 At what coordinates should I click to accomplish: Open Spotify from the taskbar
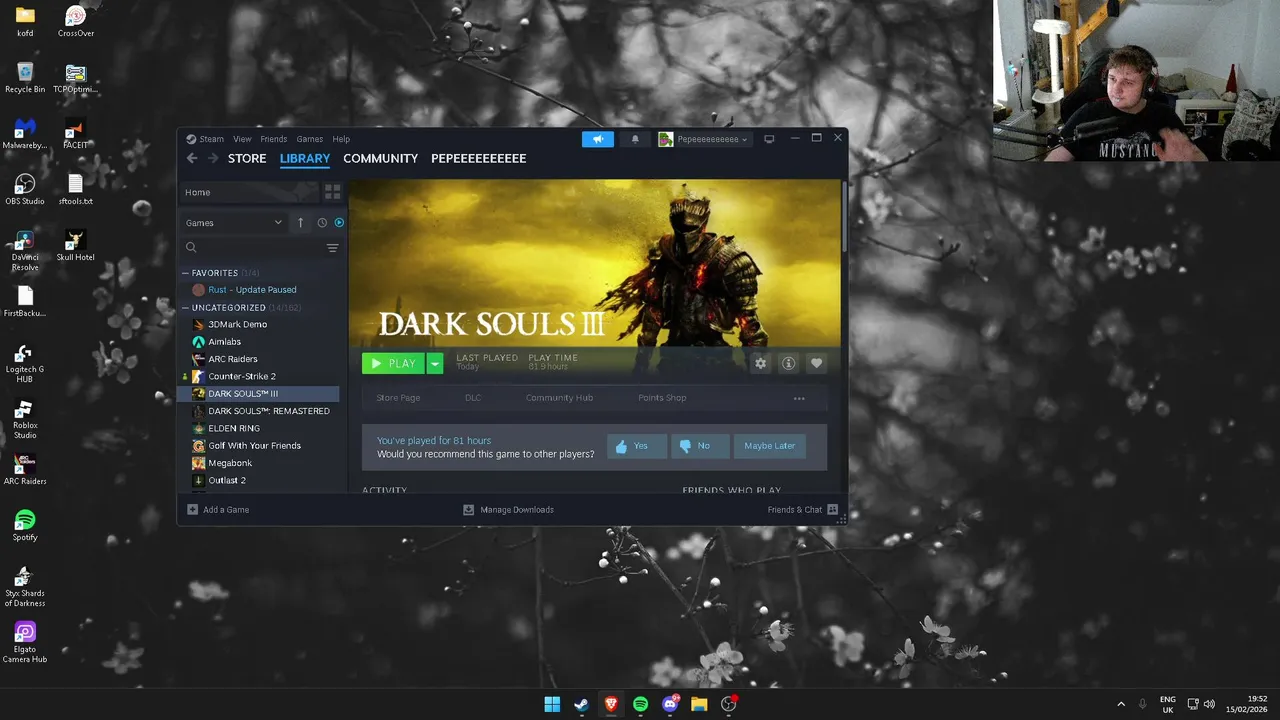[640, 704]
